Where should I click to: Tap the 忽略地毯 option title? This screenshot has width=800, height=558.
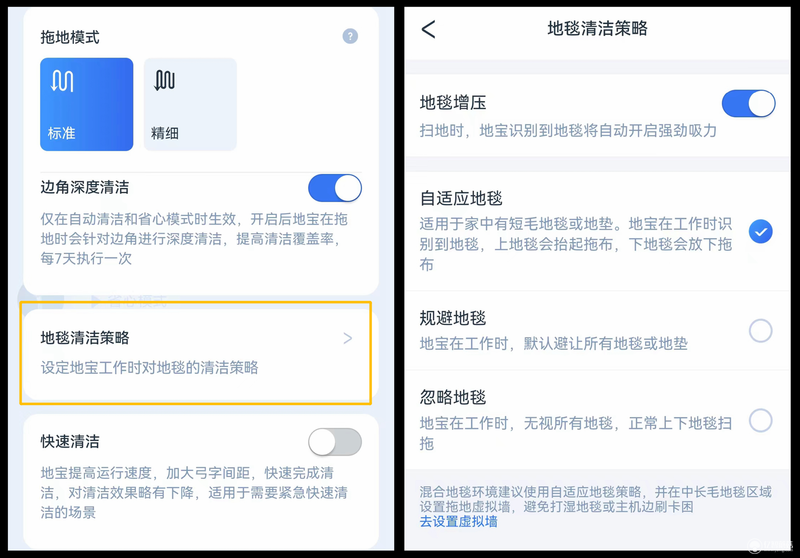point(453,397)
